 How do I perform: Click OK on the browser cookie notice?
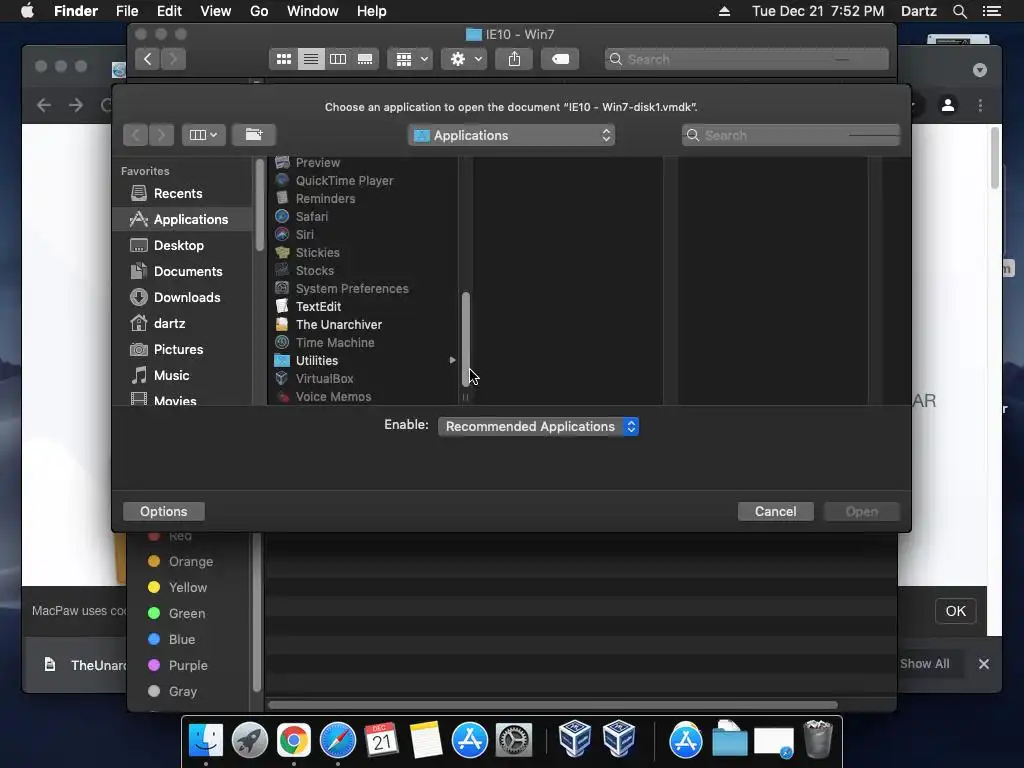pyautogui.click(x=955, y=611)
